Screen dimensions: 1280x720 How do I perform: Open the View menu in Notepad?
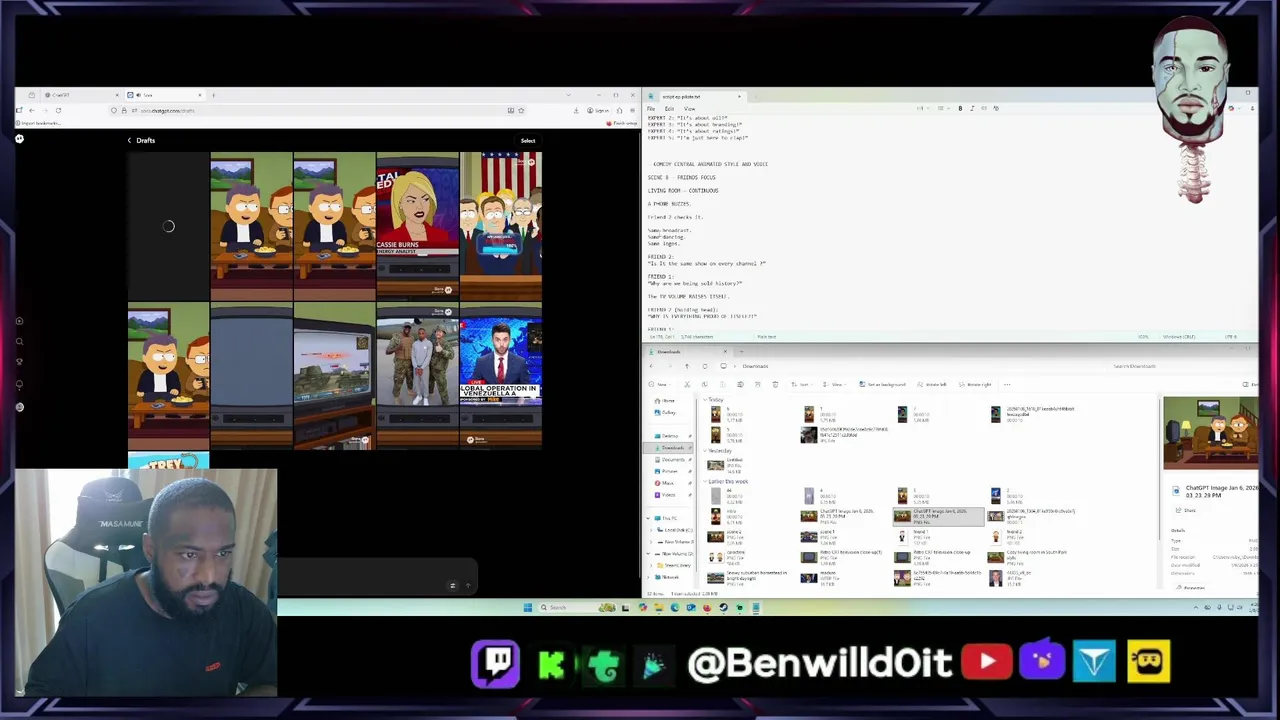click(689, 108)
